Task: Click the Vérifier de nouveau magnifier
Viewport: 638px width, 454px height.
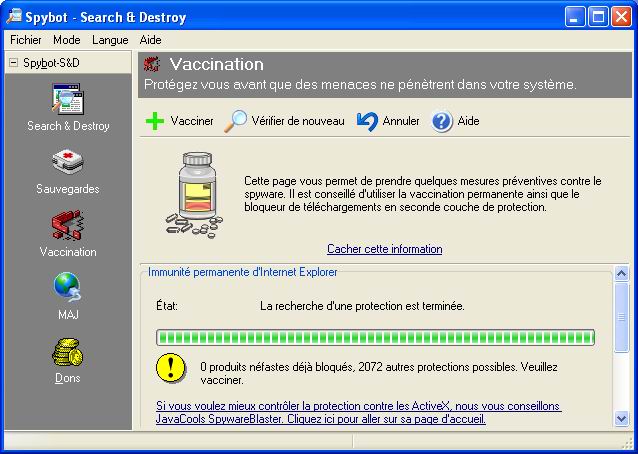Action: coord(237,121)
